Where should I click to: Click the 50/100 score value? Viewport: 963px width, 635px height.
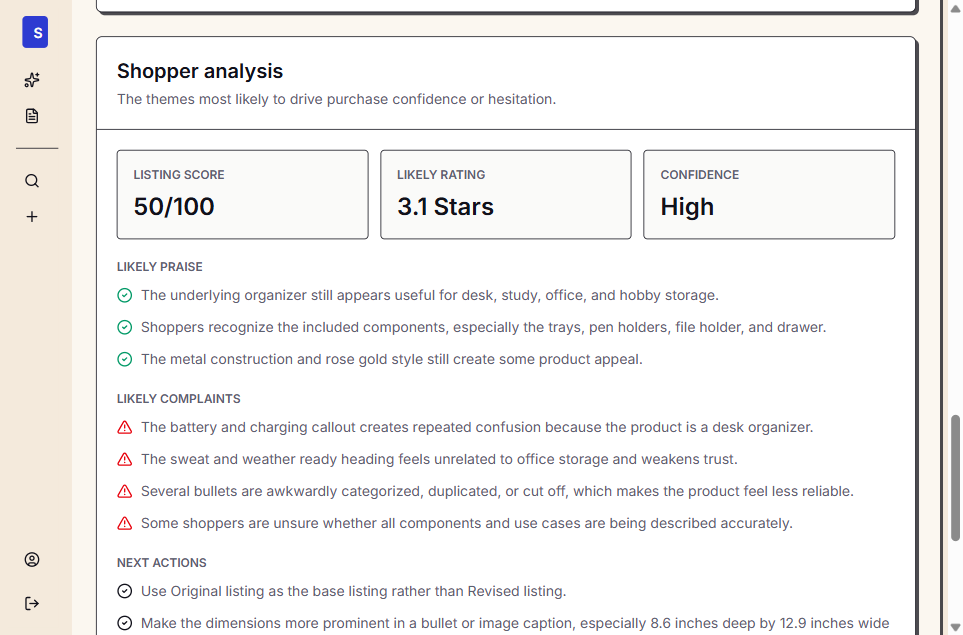174,206
